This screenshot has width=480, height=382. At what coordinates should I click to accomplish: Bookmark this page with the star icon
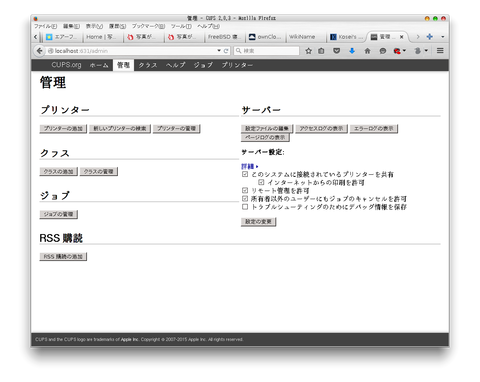pos(309,51)
